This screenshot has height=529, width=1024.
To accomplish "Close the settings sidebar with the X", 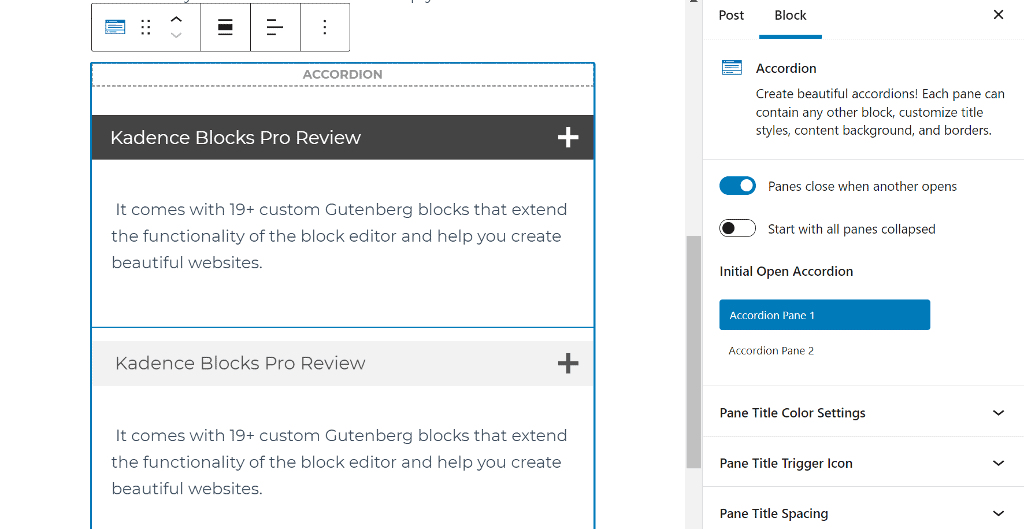I will click(x=998, y=15).
